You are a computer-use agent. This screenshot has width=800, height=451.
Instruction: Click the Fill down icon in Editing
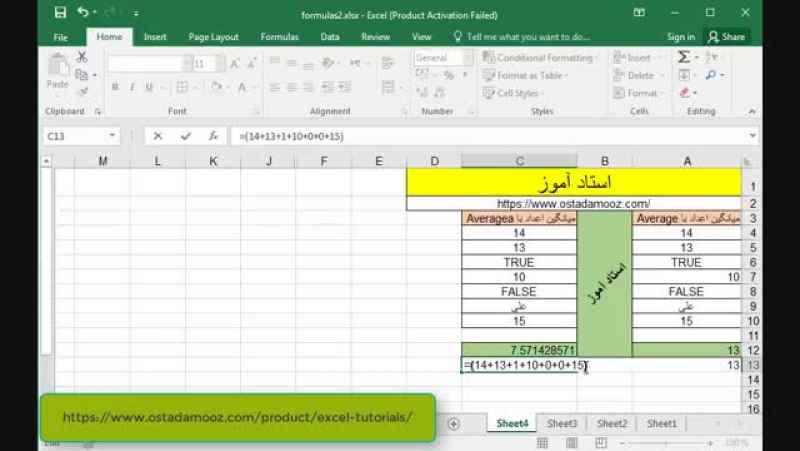[x=684, y=76]
